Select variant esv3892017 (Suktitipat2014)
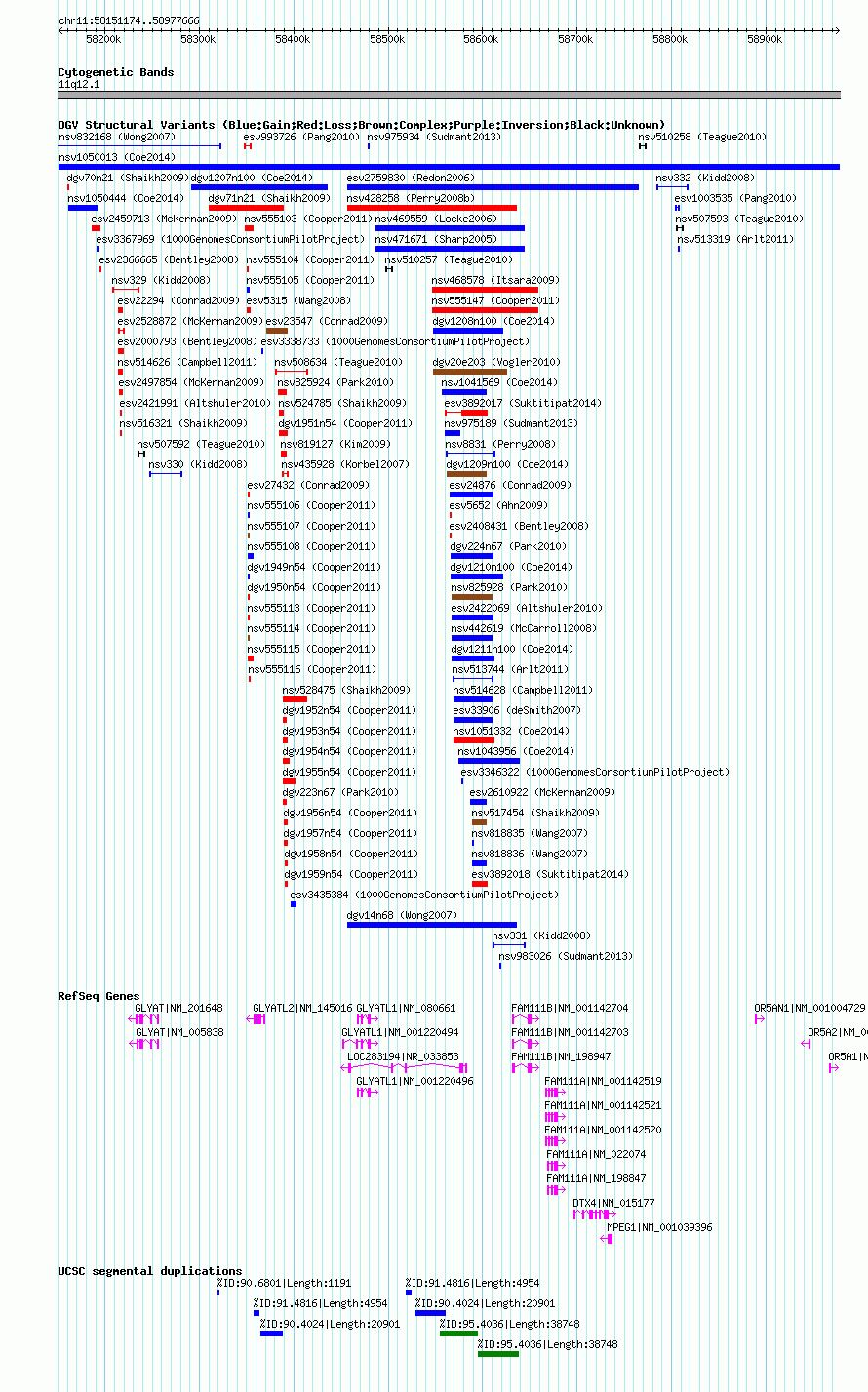 pos(523,404)
